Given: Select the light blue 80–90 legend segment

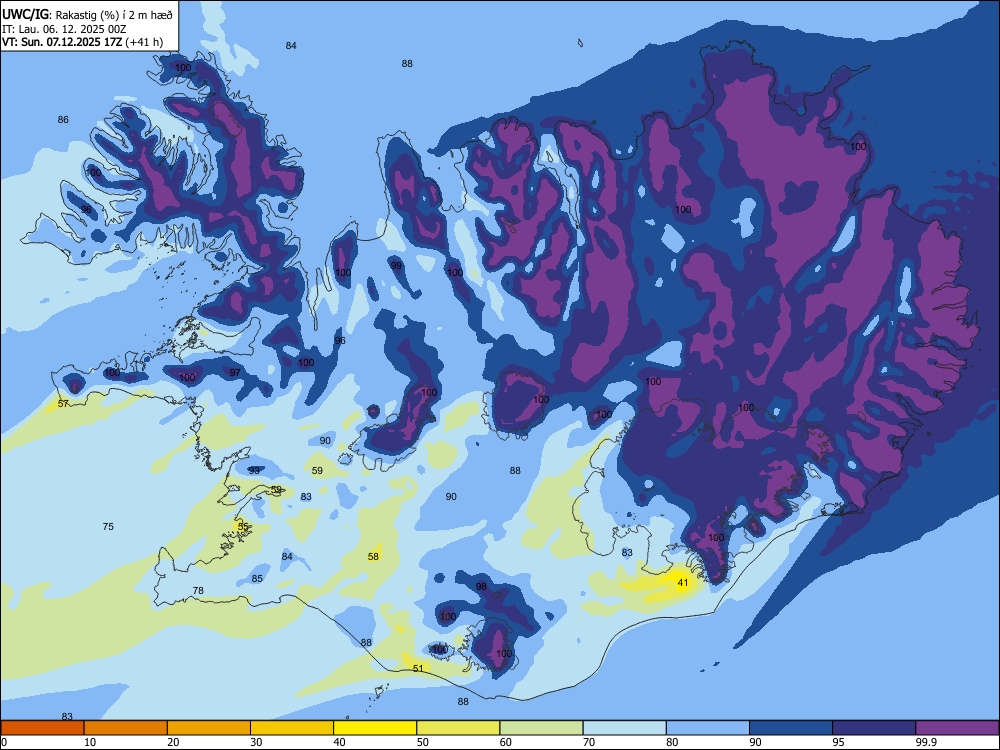Looking at the screenshot, I should click(708, 728).
